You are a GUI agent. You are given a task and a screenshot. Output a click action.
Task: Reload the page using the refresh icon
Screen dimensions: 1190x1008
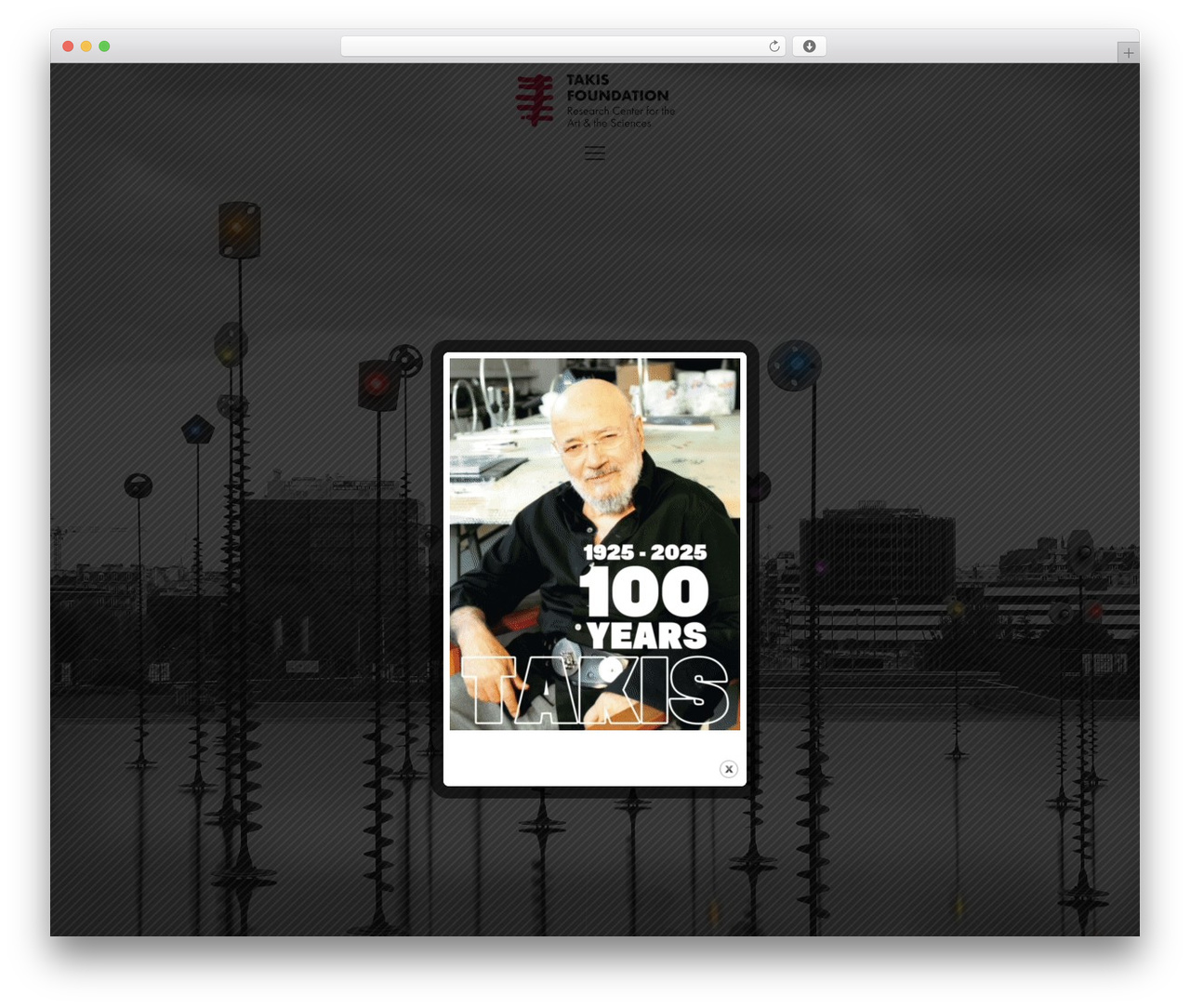[x=774, y=46]
